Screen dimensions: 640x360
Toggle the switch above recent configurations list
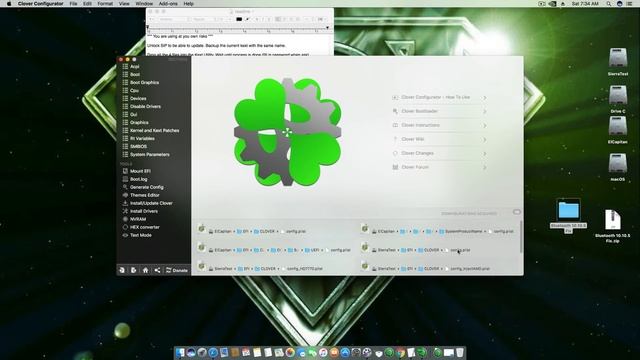tap(517, 212)
